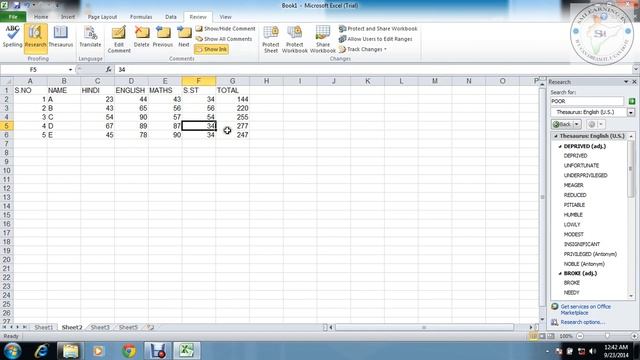
Task: Select Allow Users to Edit Ranges
Action: tap(376, 39)
